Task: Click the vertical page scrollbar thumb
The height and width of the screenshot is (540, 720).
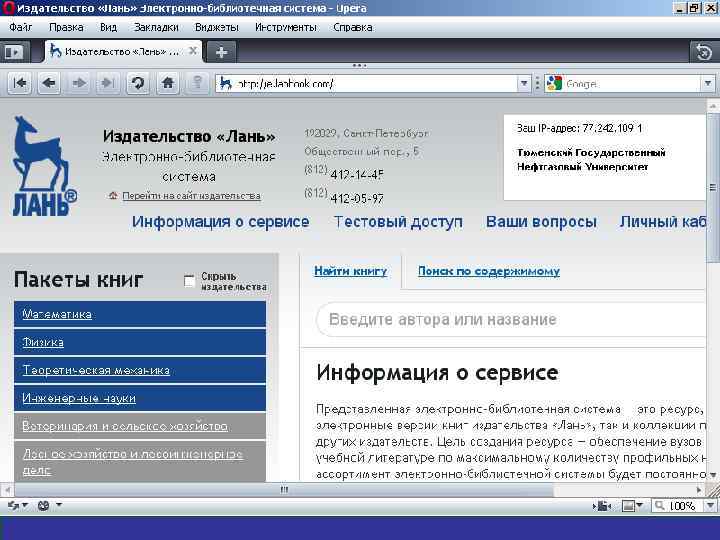Action: 713,187
